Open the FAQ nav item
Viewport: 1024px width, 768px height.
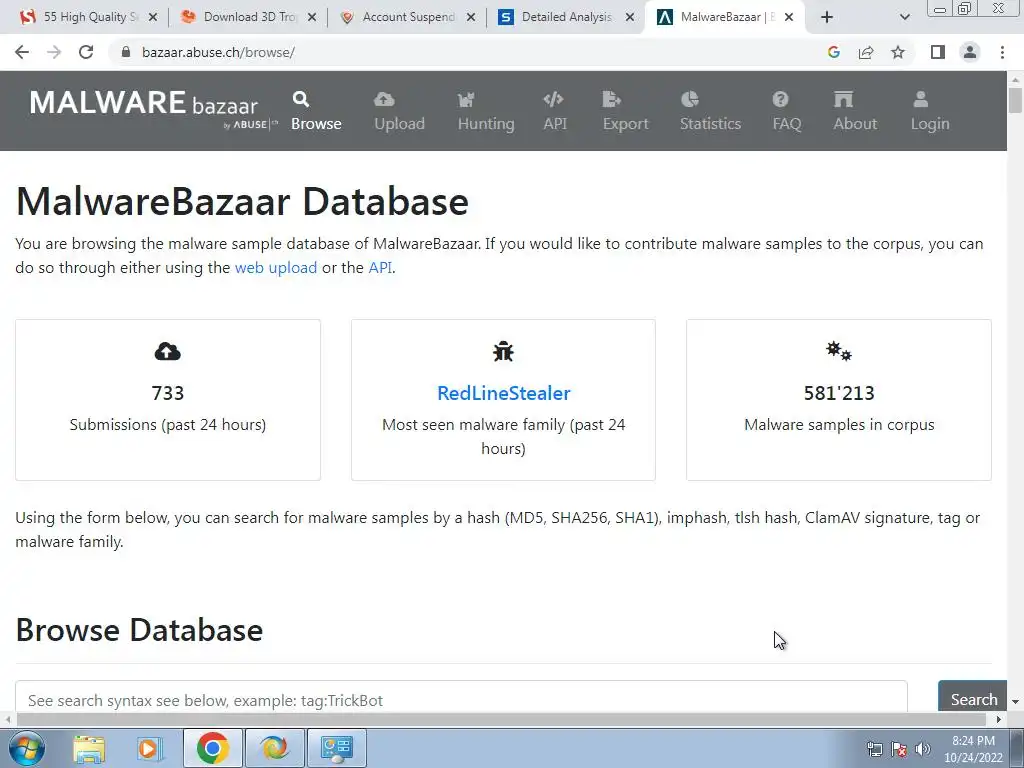coord(786,112)
